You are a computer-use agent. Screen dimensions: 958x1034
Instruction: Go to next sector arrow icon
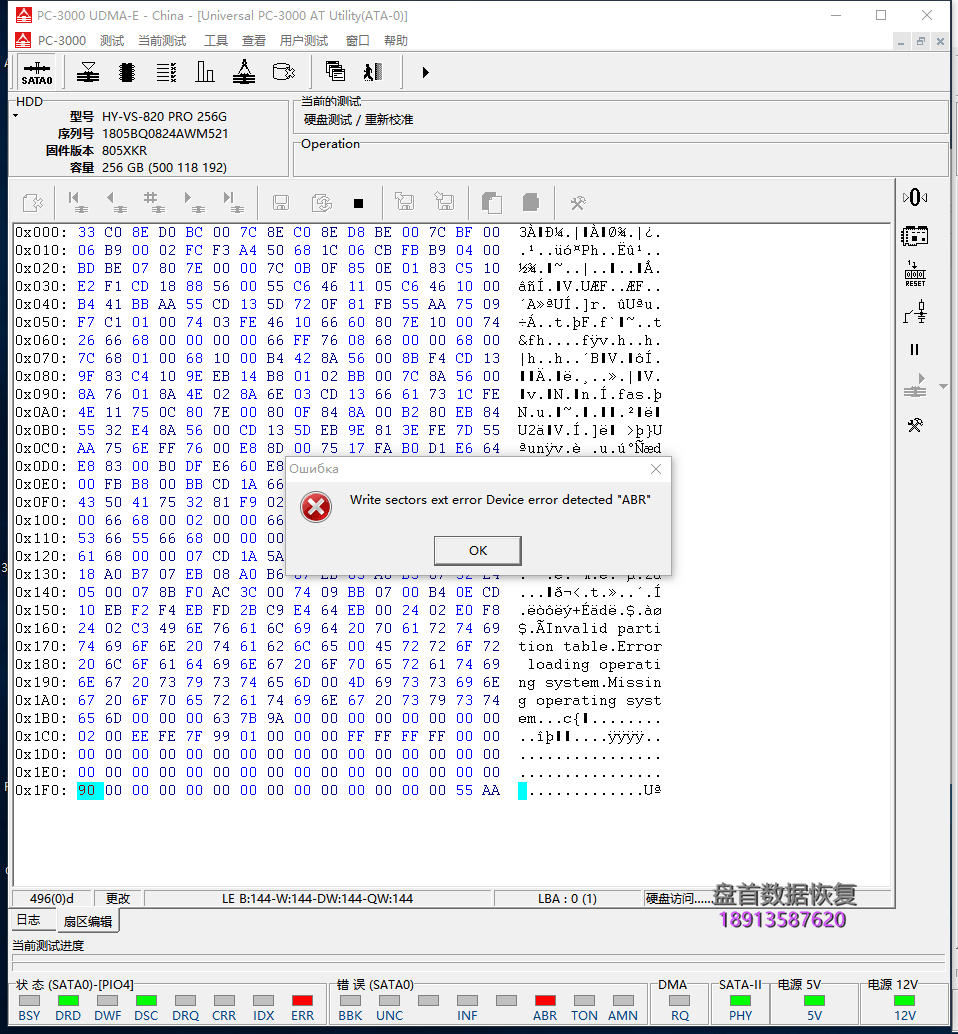[193, 202]
